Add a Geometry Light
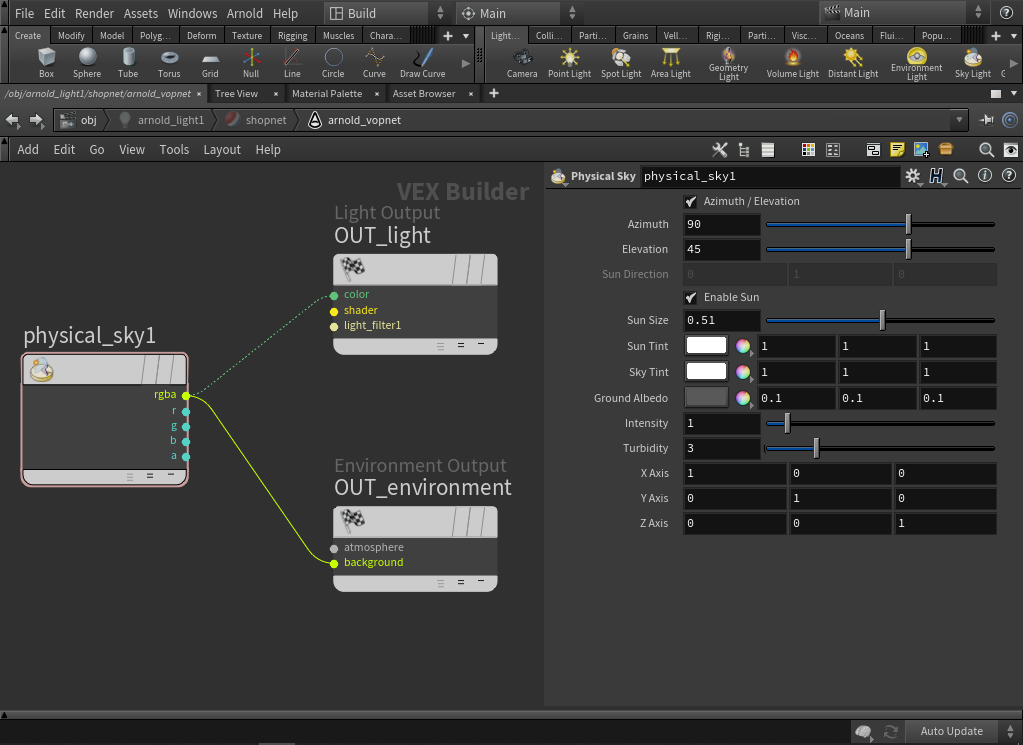1023x745 pixels. (x=729, y=64)
